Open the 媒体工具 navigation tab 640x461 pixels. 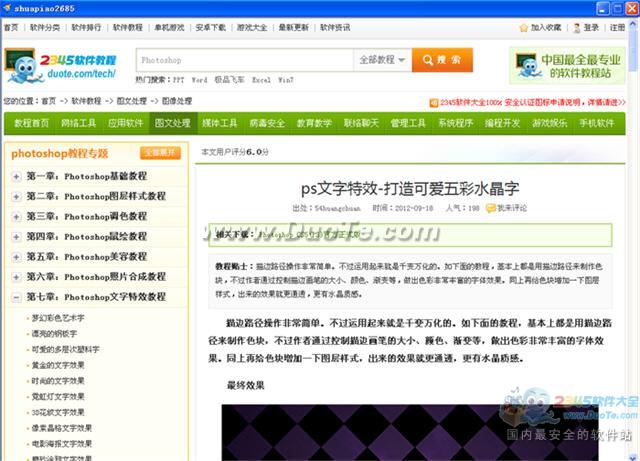click(x=219, y=123)
